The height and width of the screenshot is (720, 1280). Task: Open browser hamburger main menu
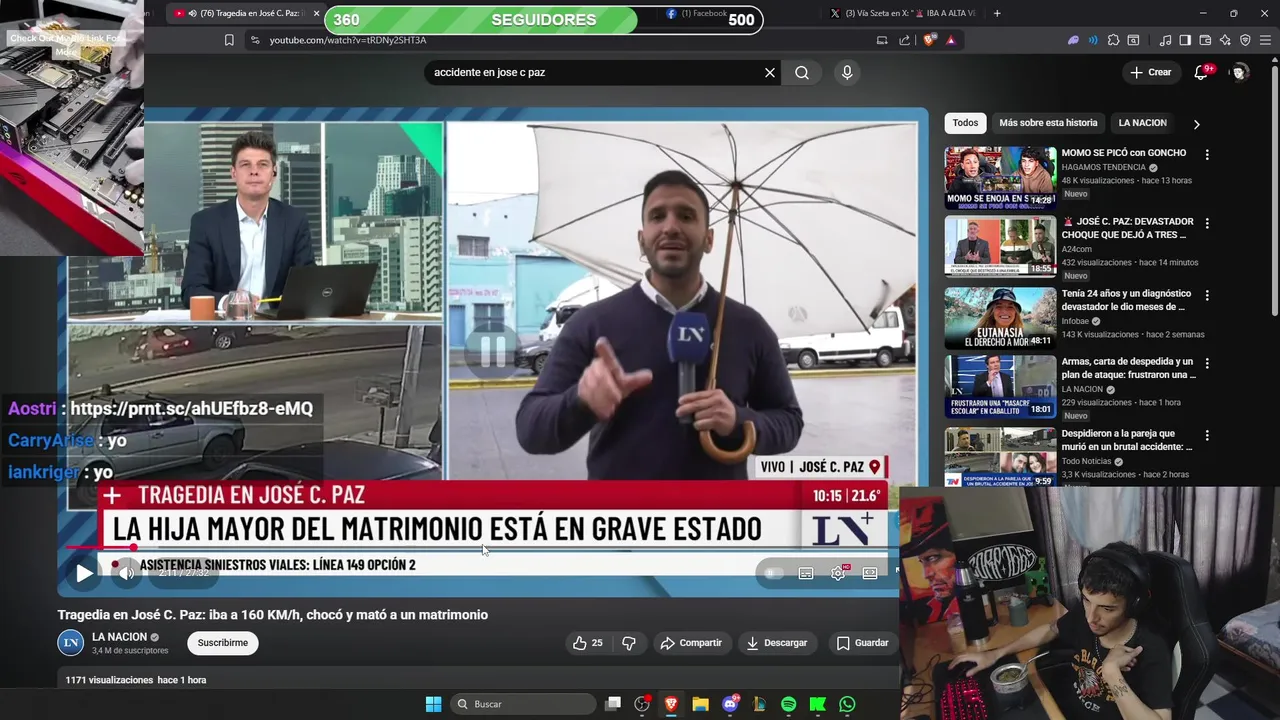(x=1265, y=40)
